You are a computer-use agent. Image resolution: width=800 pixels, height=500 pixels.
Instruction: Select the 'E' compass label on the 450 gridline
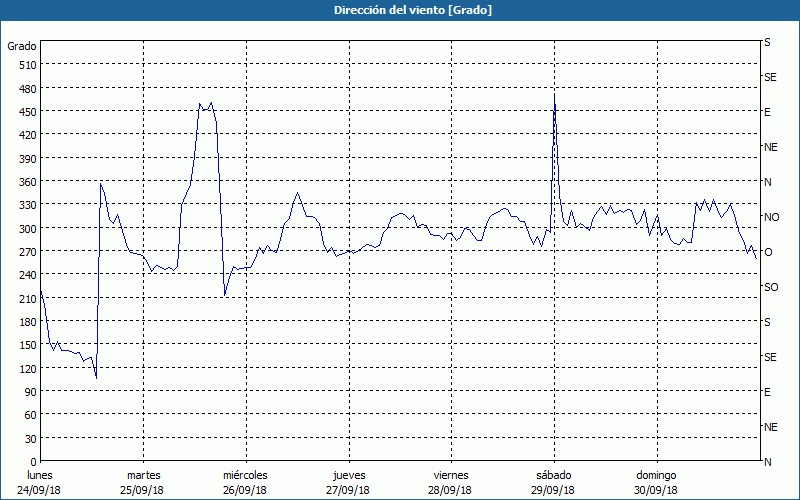click(767, 112)
